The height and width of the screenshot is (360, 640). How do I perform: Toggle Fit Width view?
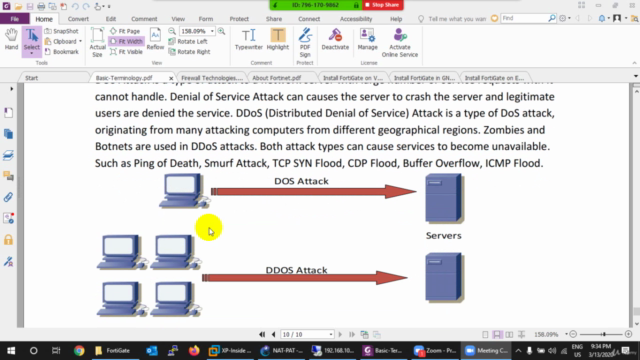(x=126, y=41)
